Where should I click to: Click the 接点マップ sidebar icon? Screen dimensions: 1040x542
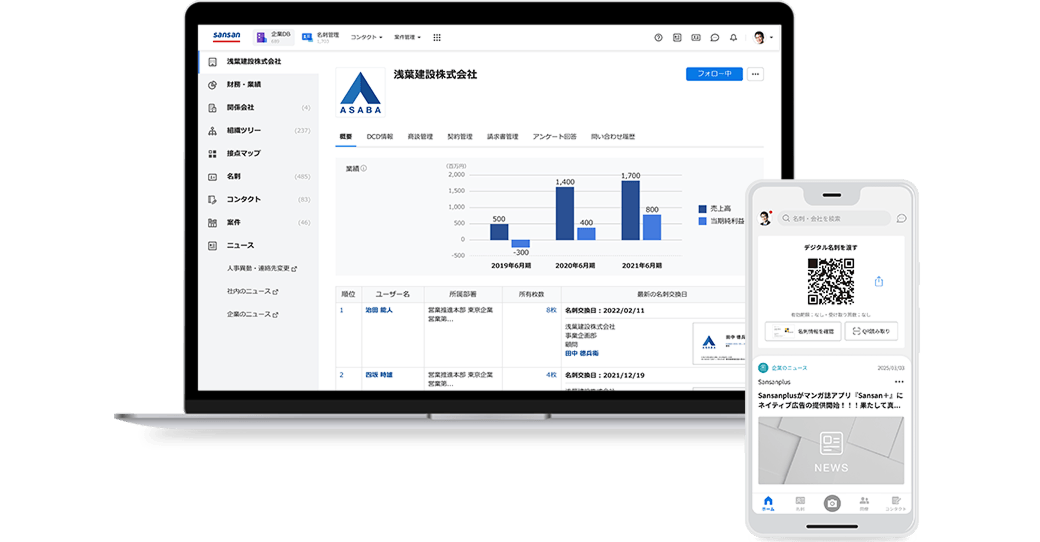click(212, 153)
